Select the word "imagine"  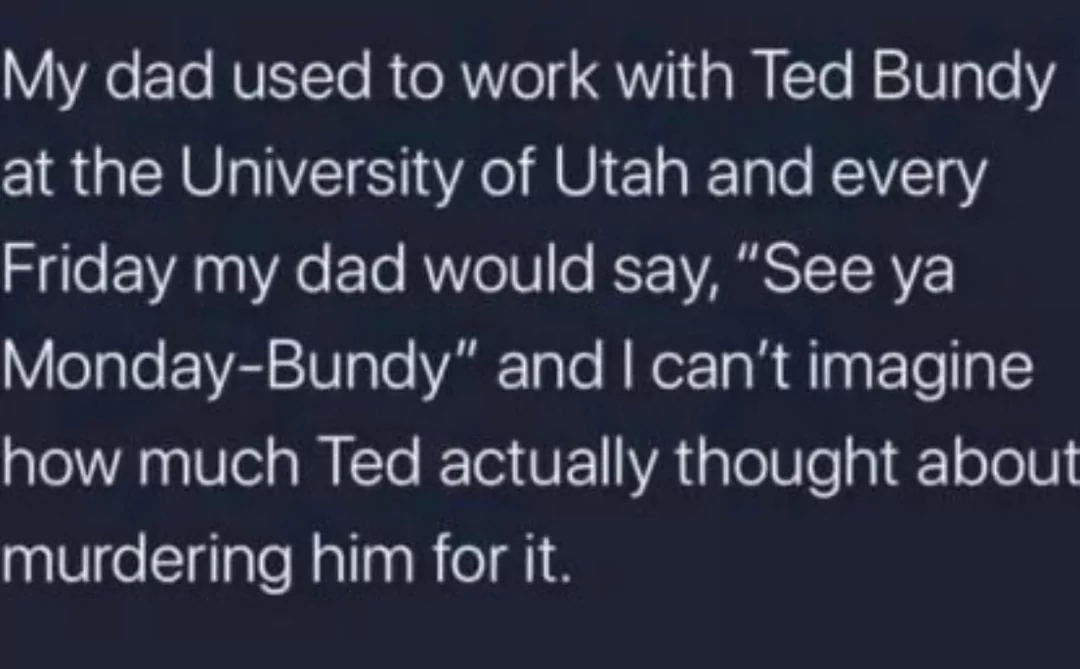click(x=922, y=369)
